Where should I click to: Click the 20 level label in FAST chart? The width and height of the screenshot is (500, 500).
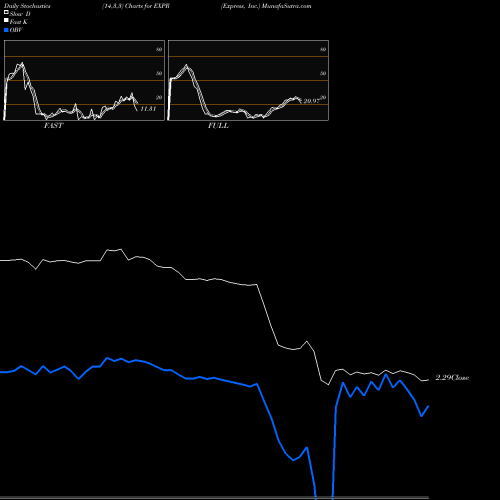159,97
